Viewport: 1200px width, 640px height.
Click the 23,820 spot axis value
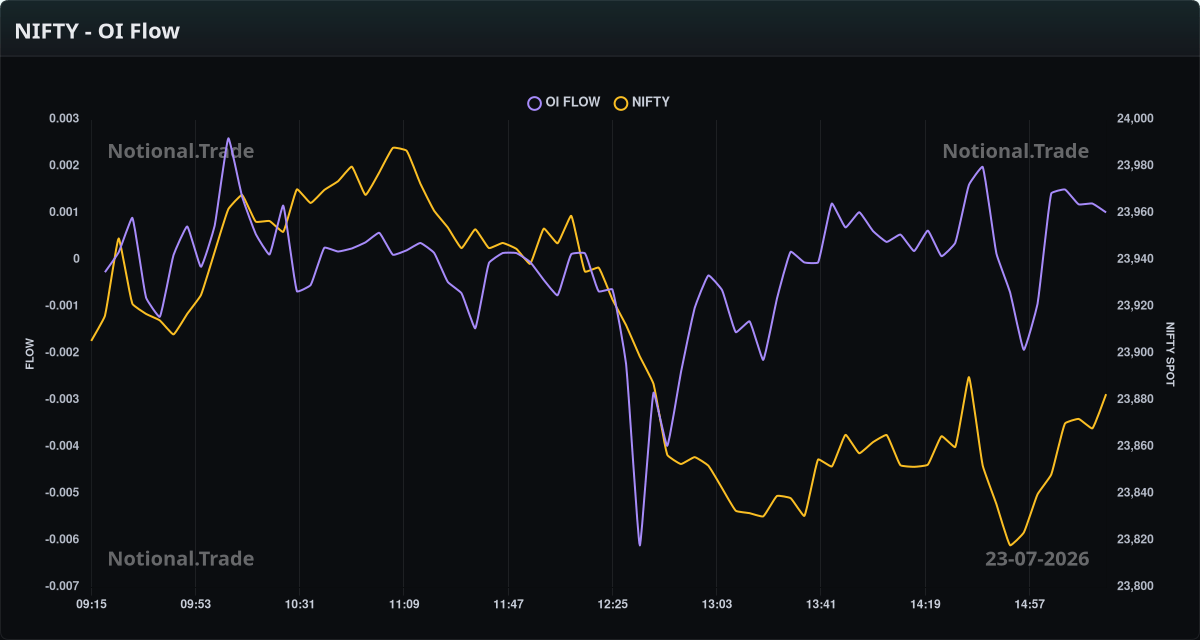coord(1135,539)
